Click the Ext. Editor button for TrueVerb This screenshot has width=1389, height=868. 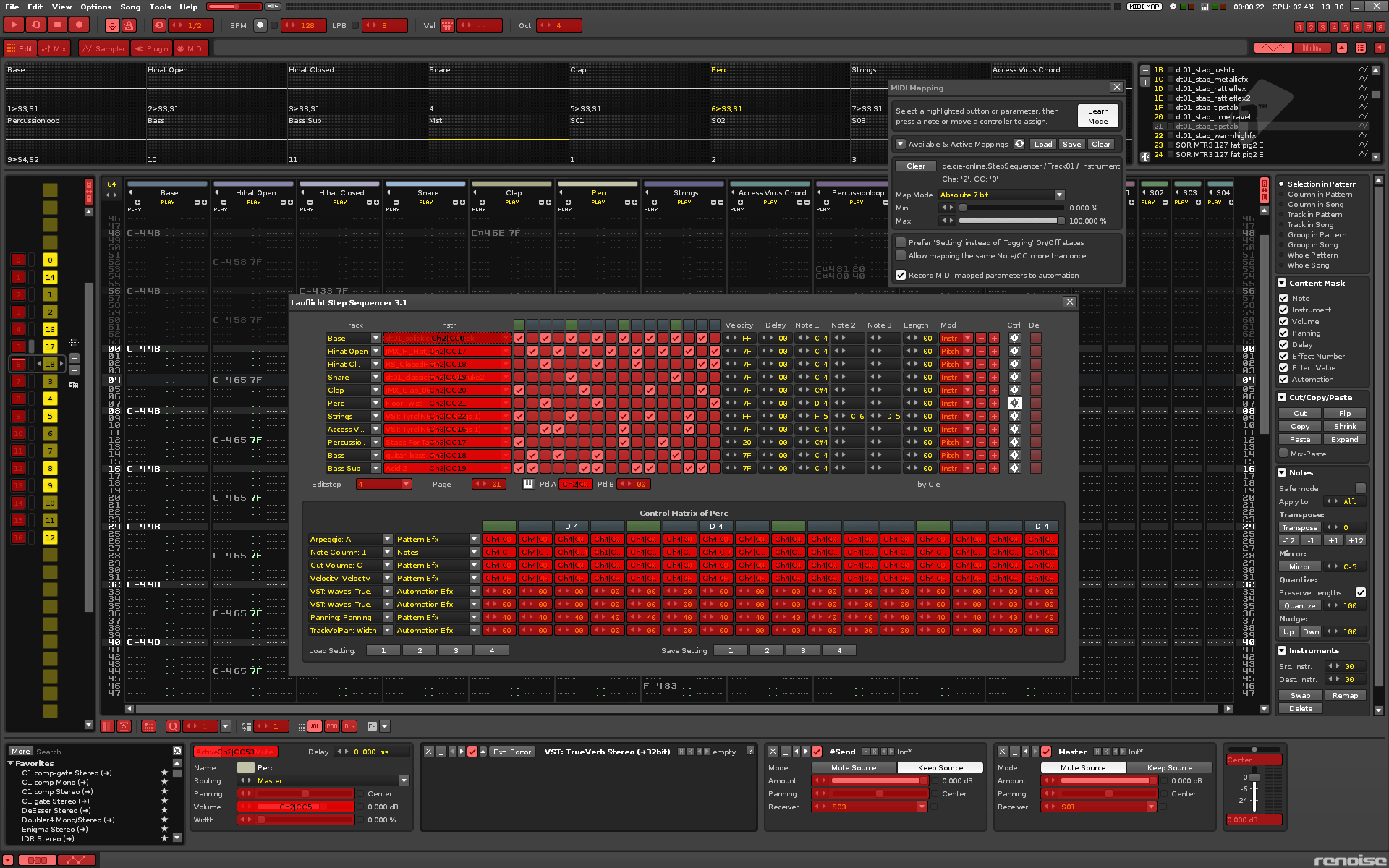[x=512, y=752]
